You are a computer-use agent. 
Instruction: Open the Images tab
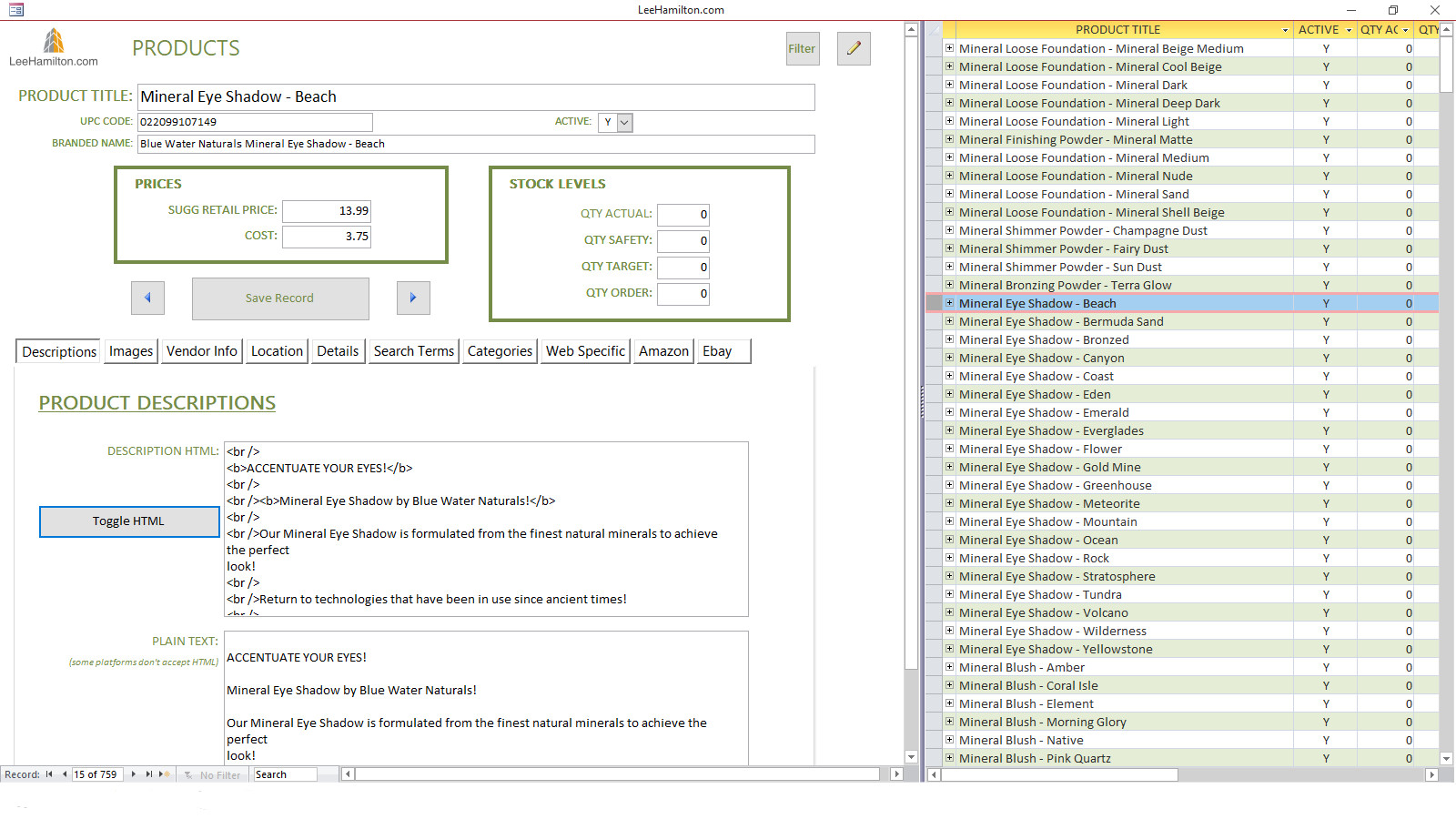tap(131, 351)
